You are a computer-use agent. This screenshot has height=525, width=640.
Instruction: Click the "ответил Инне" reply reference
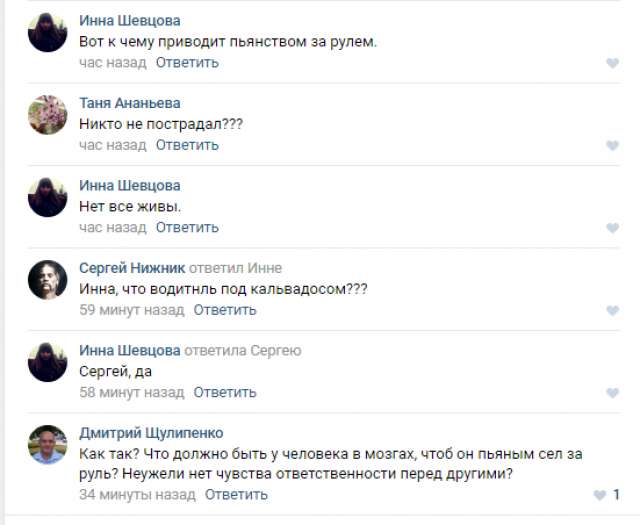click(233, 268)
